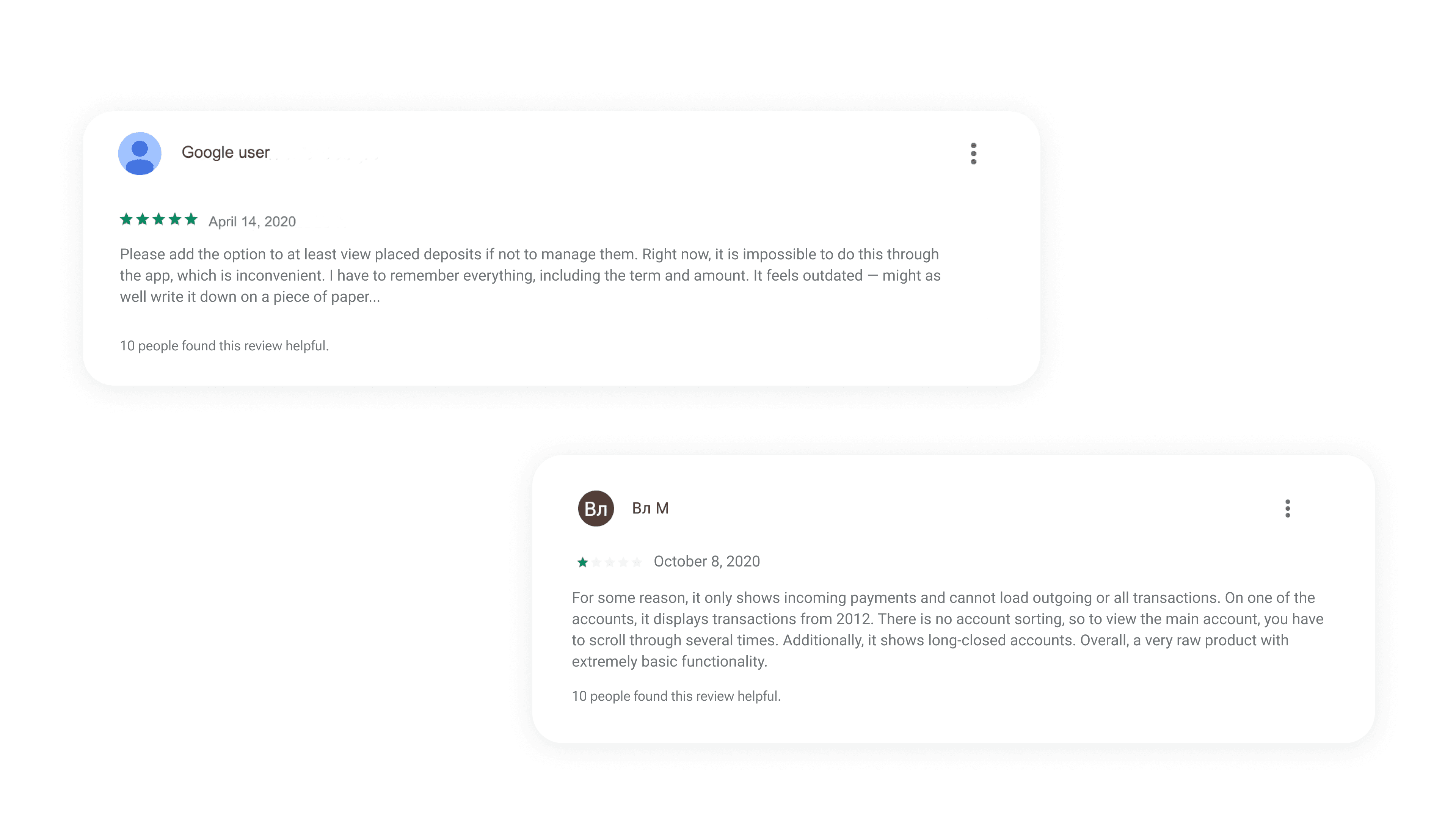Click the April 14, 2020 review date

[x=252, y=221]
